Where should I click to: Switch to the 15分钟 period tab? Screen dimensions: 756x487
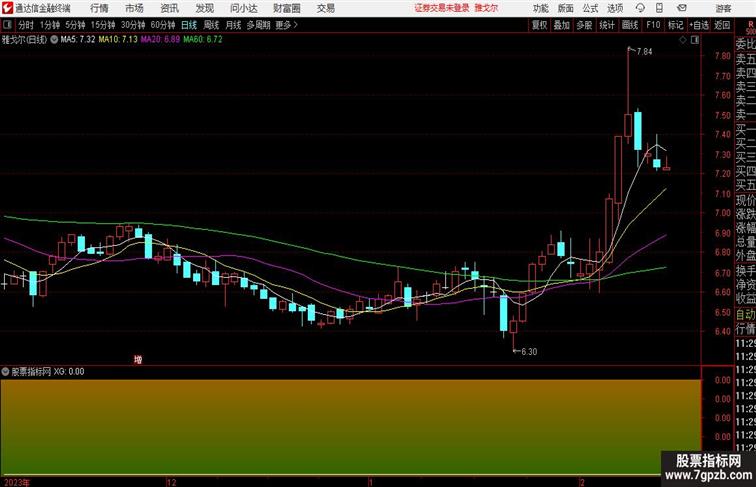[103, 25]
